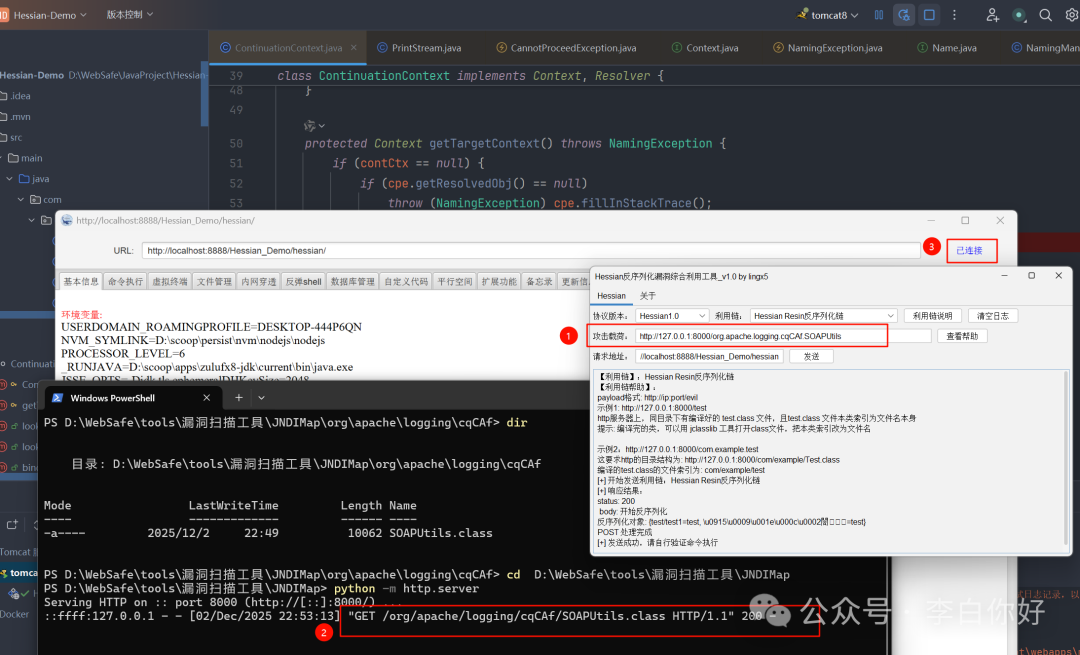
Task: Click the 清空日志 clear log button
Action: (993, 315)
